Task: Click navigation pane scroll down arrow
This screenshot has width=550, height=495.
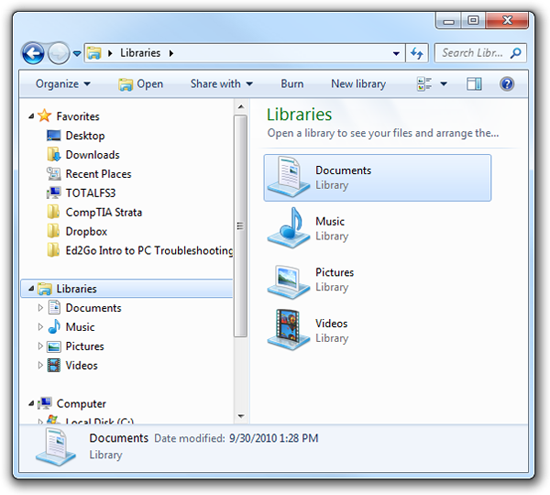Action: tap(241, 416)
